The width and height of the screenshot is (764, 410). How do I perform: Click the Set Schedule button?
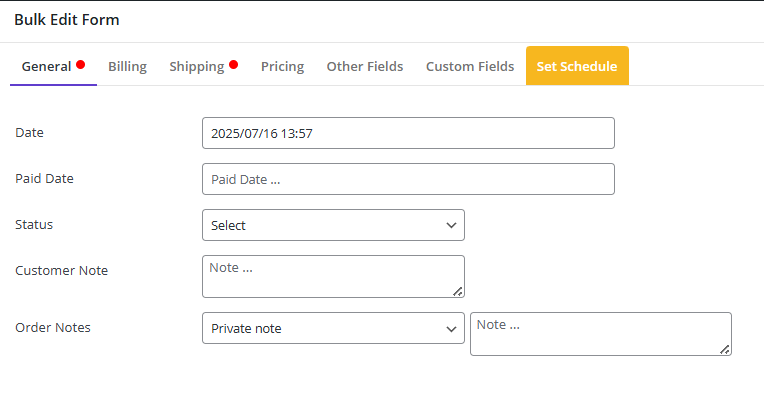pos(577,66)
